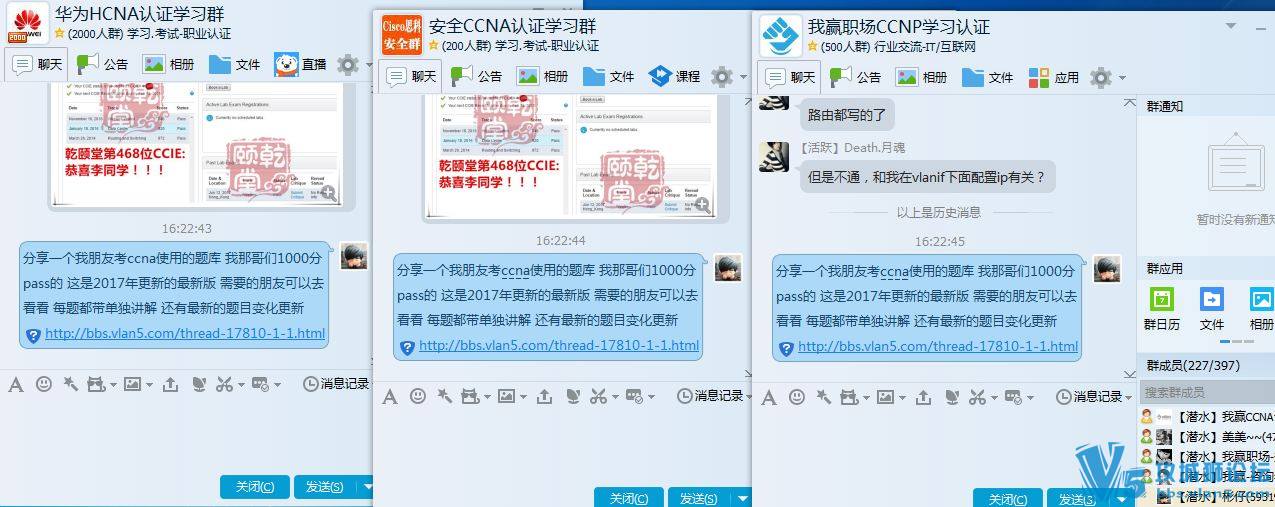1275x507 pixels.
Task: Click the font 'A' icon in 华为HCNA chat
Action: coord(16,384)
